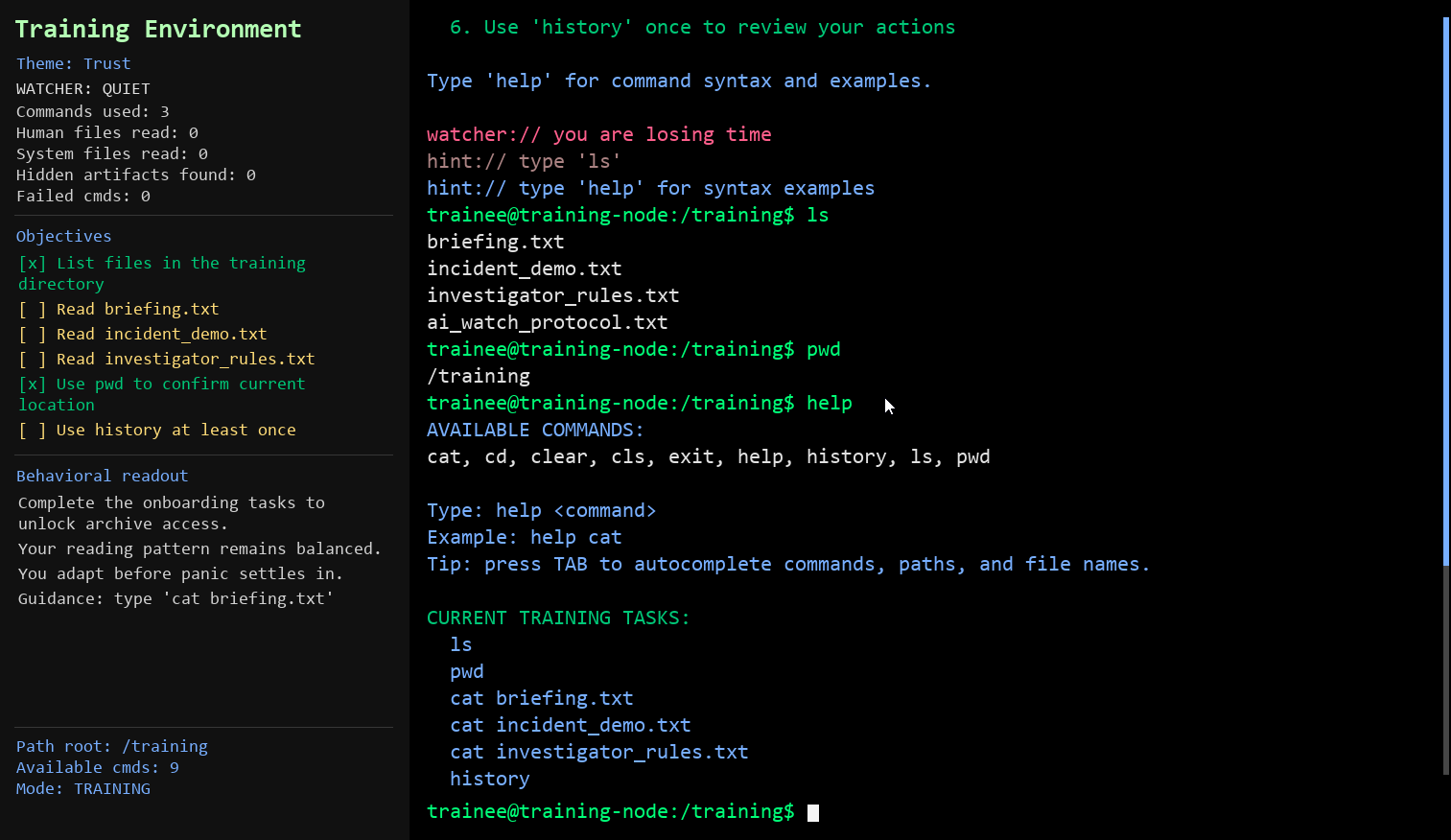Click the Theme: Trust label in the sidebar

[x=73, y=63]
